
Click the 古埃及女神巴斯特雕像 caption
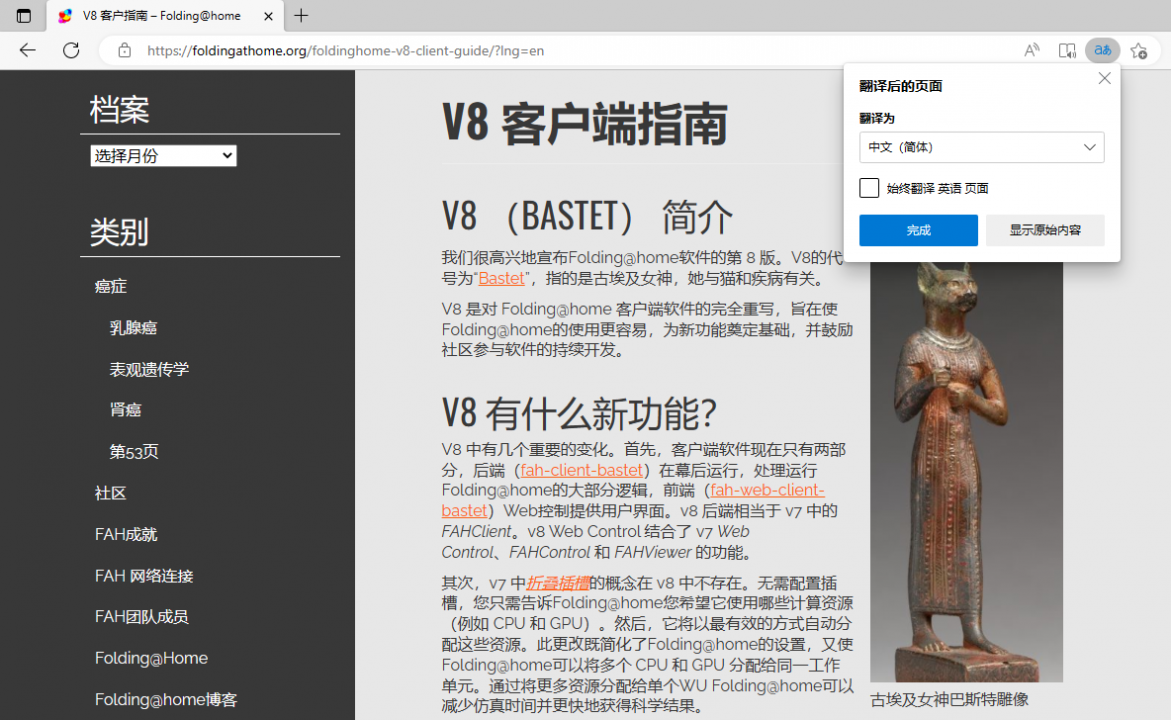pos(949,700)
